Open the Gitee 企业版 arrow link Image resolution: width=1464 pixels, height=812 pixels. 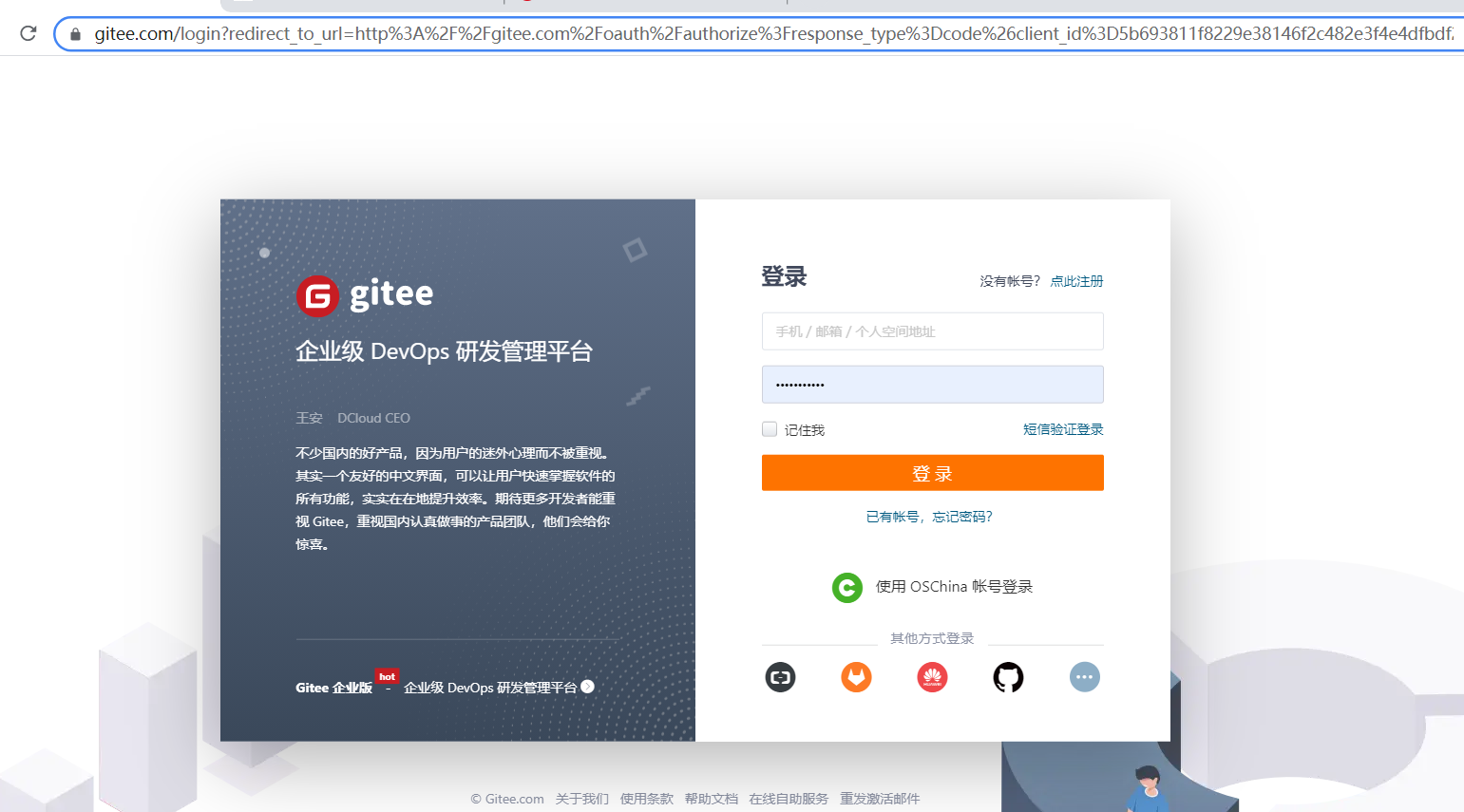589,686
